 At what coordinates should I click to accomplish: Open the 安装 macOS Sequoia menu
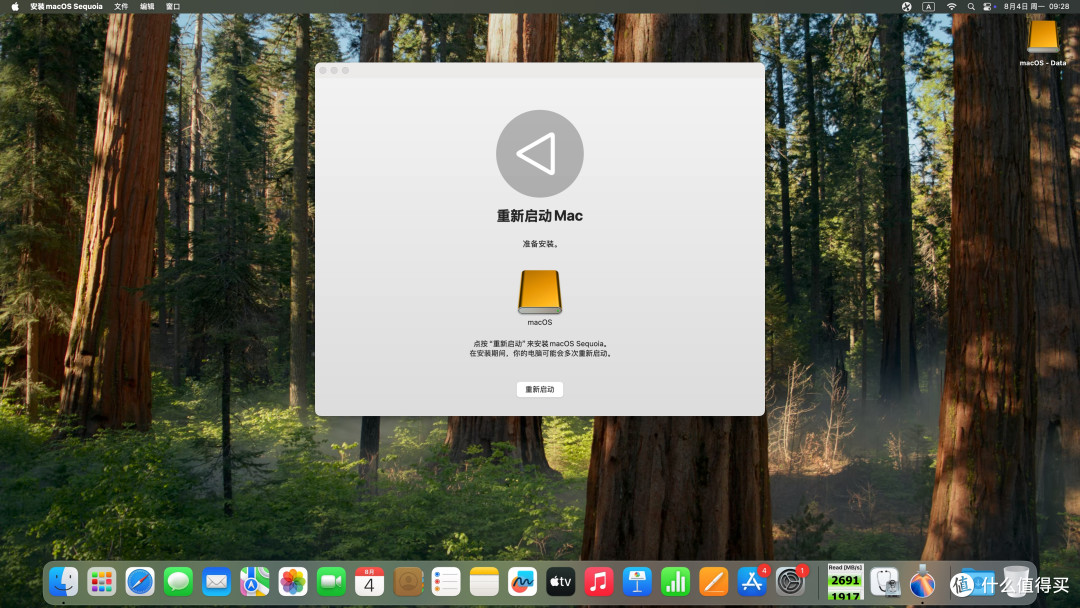coord(66,6)
